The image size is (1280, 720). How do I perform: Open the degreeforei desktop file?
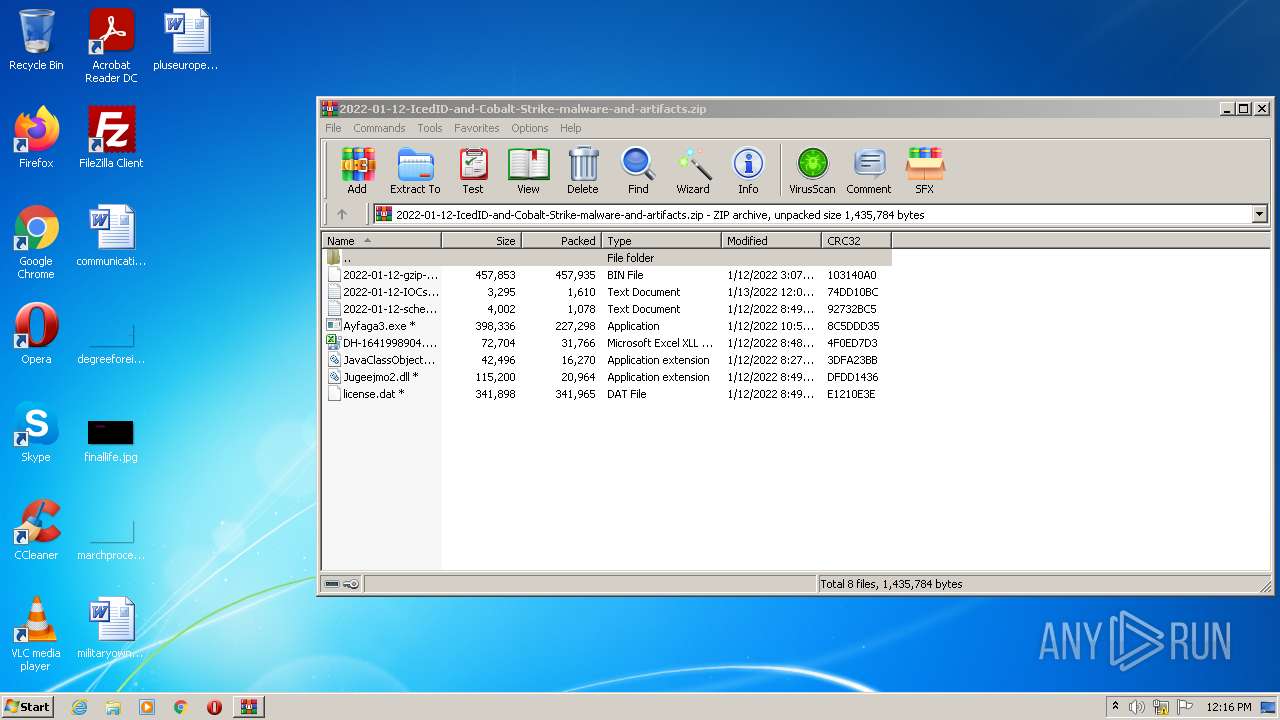click(111, 341)
